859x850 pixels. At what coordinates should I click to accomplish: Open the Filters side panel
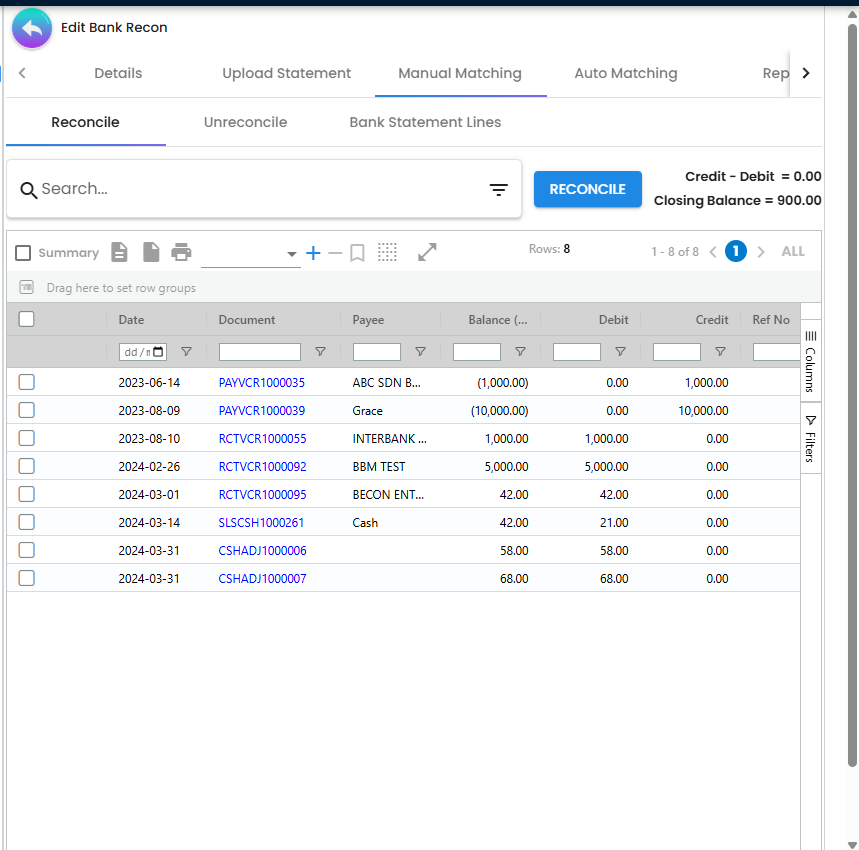(811, 438)
